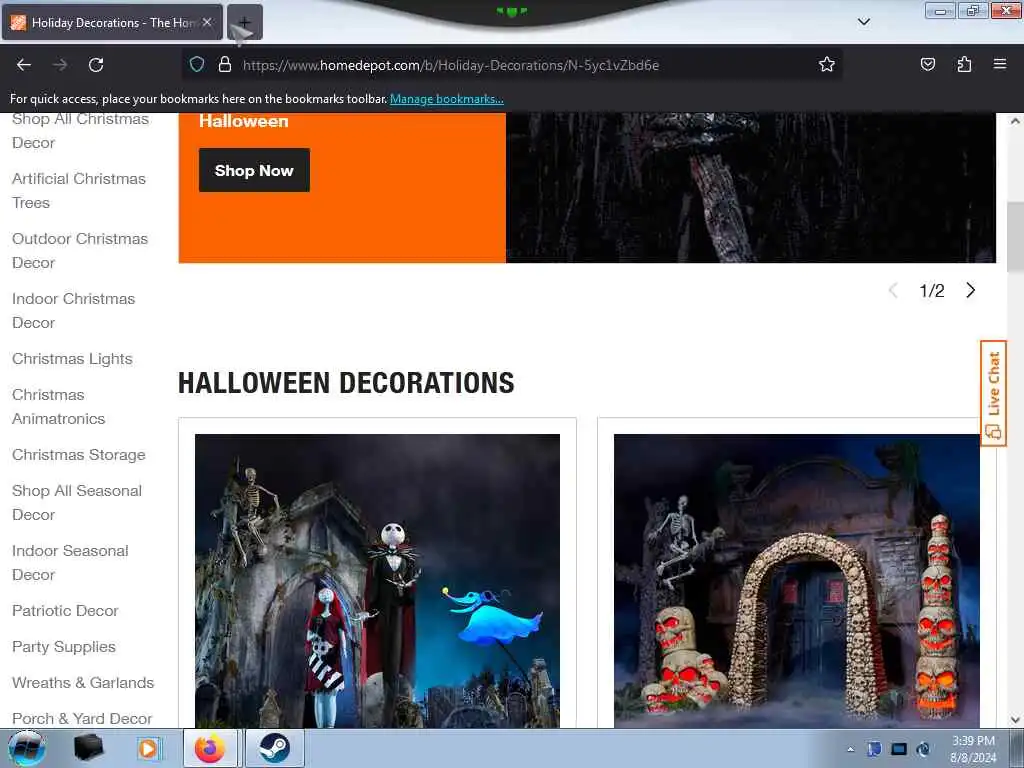This screenshot has height=768, width=1024.
Task: Open Wreaths & Garlands sidebar link
Action: tap(83, 682)
